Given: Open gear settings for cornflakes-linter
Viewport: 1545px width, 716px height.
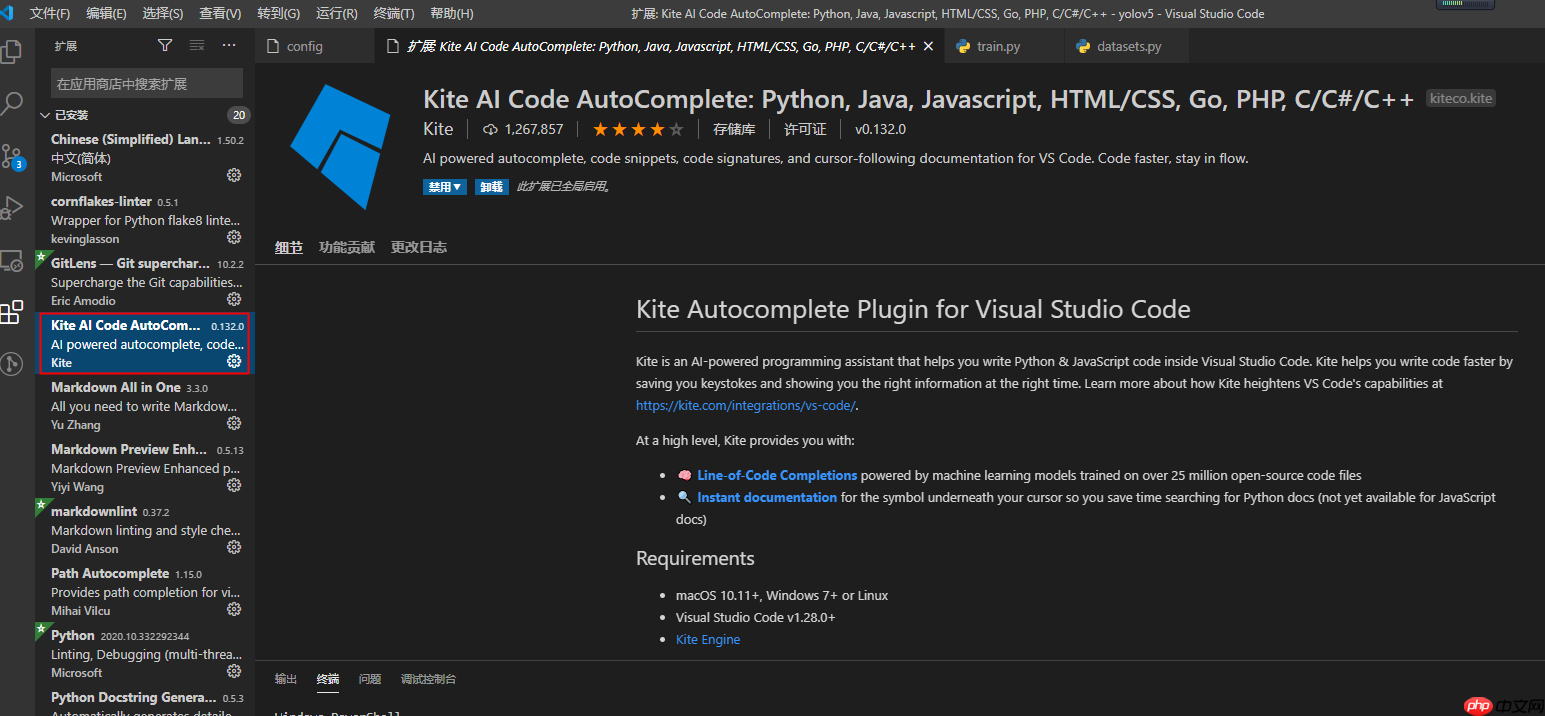Looking at the screenshot, I should tap(234, 237).
